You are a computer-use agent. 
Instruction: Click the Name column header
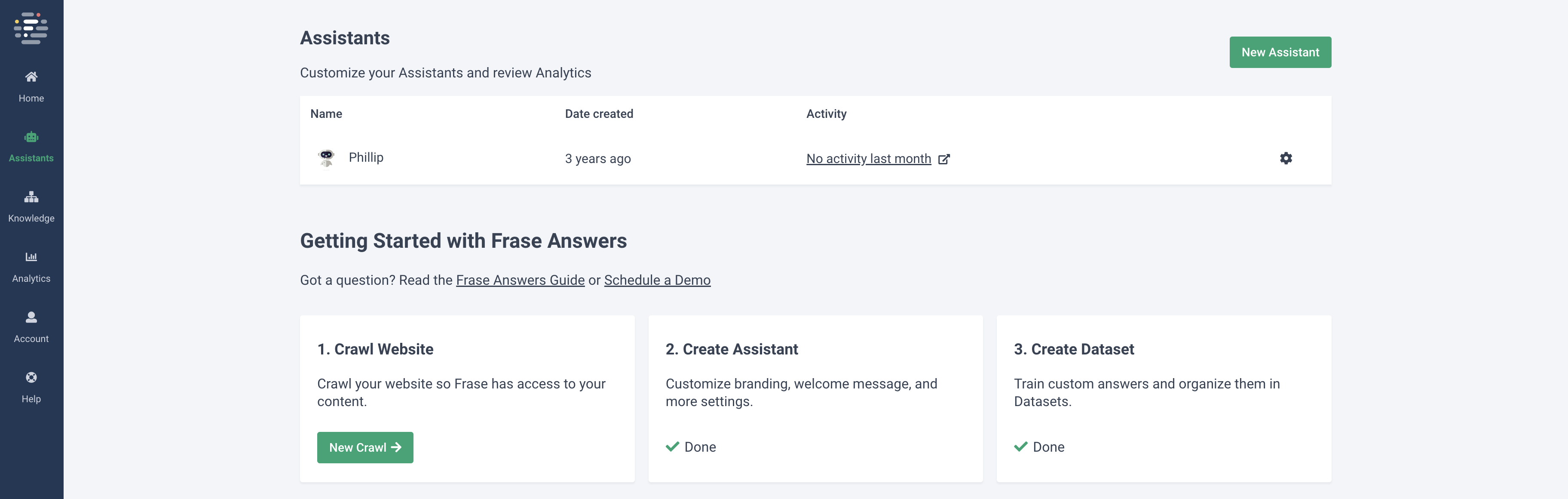(x=326, y=114)
